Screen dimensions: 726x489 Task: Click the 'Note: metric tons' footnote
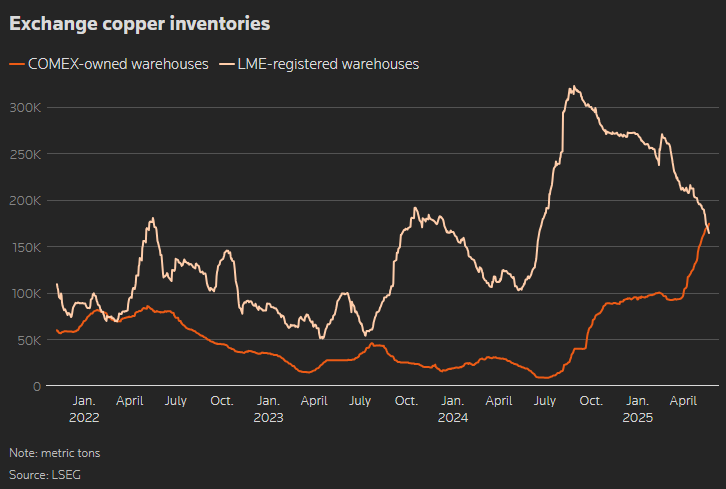click(x=55, y=453)
